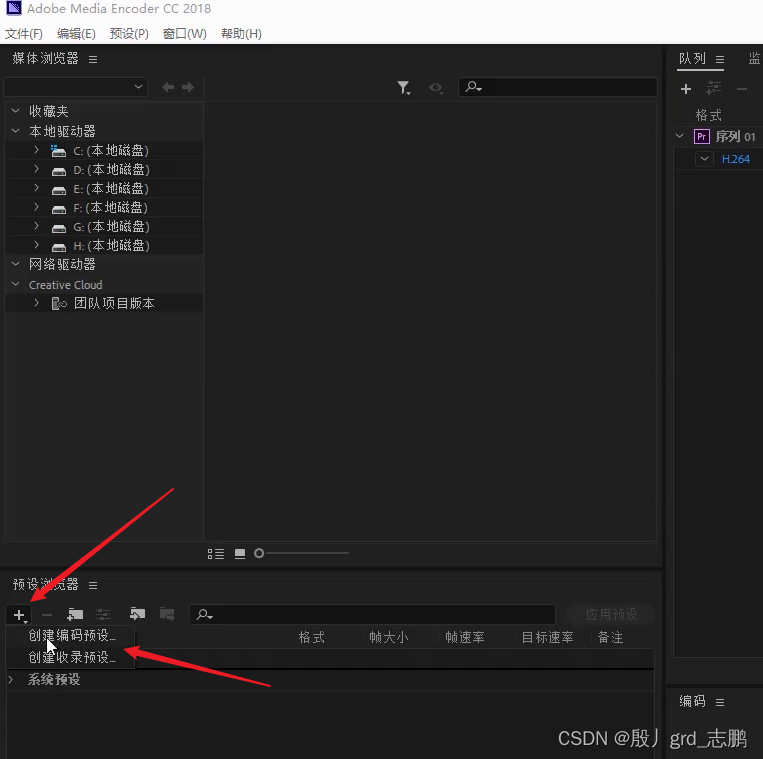This screenshot has height=759, width=763.
Task: Expand the C: local disk
Action: point(36,150)
